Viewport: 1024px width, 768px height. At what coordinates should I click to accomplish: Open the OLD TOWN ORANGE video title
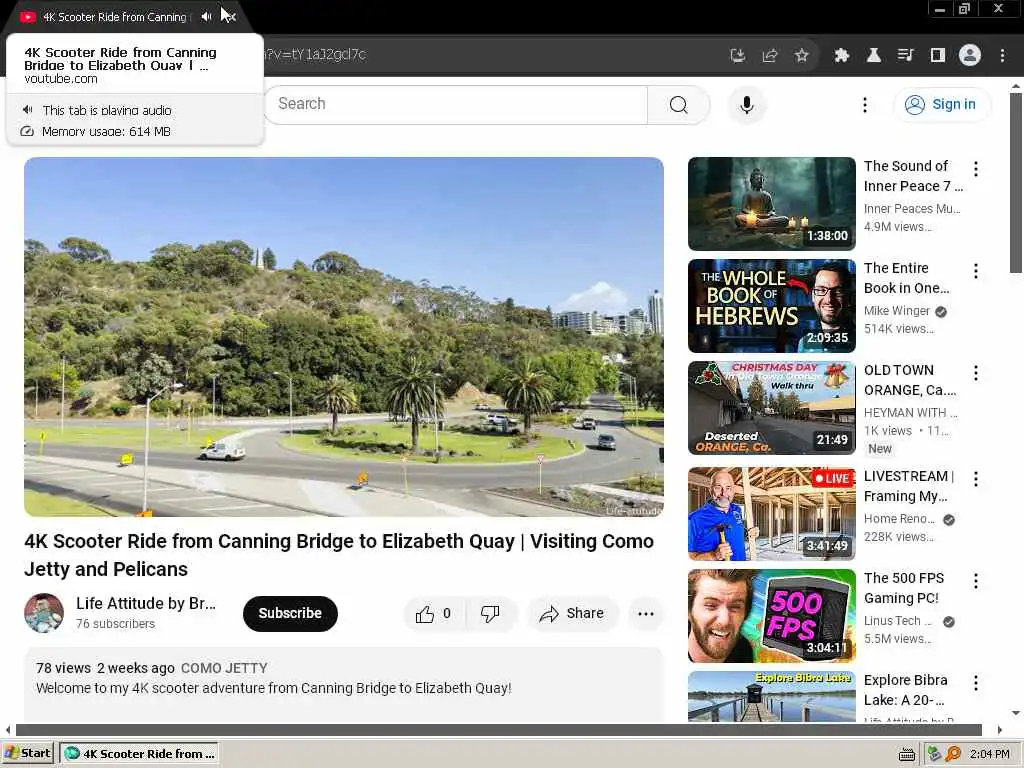[x=910, y=380]
